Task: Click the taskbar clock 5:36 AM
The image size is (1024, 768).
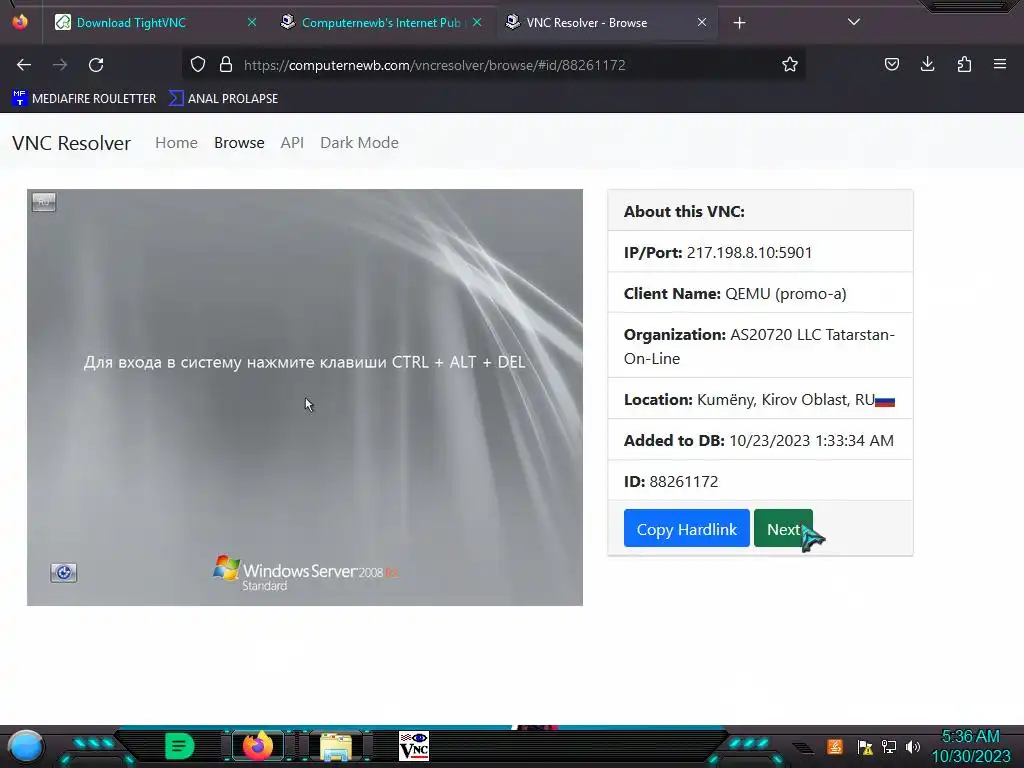Action: [970, 737]
